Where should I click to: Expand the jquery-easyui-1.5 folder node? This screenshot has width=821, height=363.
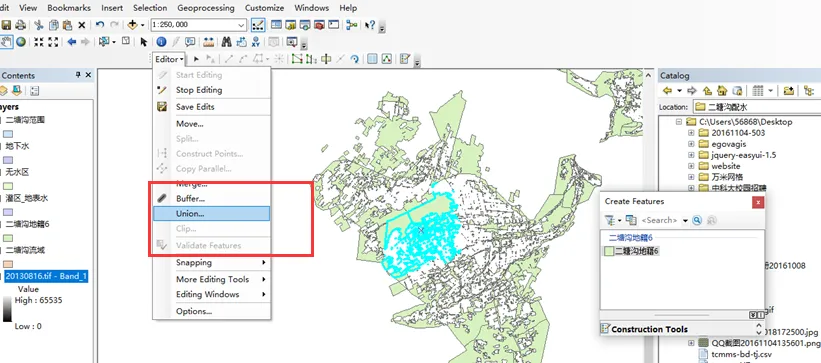(691, 155)
